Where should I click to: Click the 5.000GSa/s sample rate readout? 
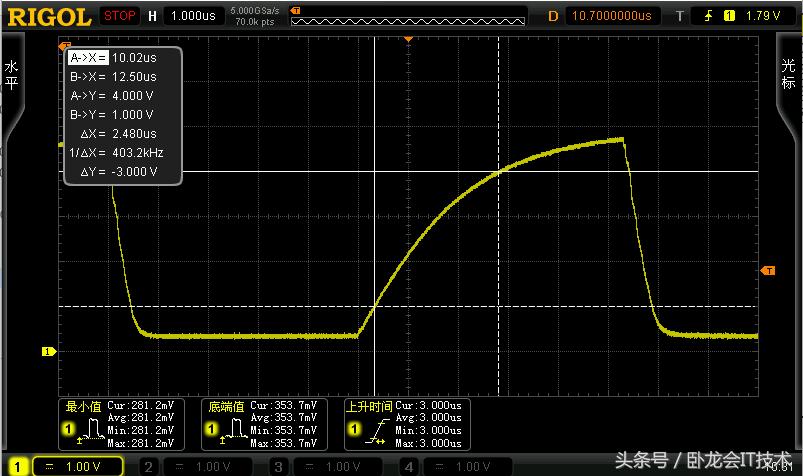[x=255, y=10]
